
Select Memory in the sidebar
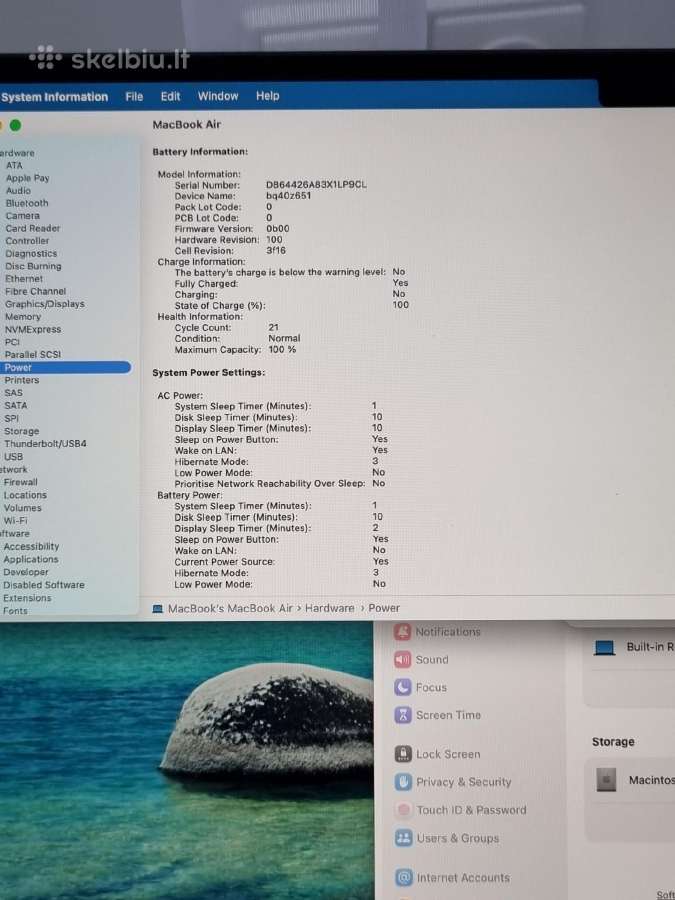pos(23,317)
